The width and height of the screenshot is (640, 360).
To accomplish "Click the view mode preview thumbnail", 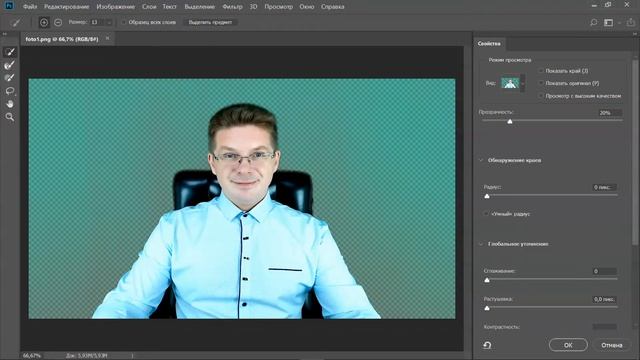I will [510, 83].
